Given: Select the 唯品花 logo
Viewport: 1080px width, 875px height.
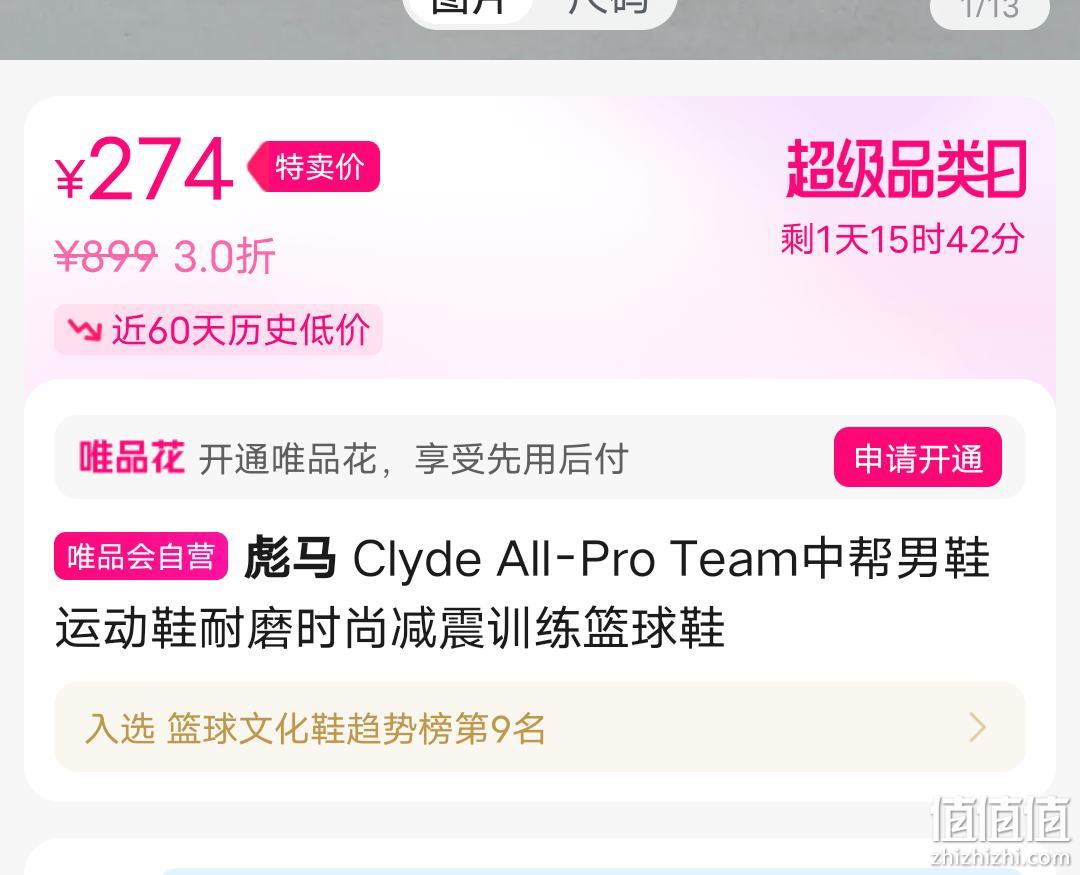Looking at the screenshot, I should 132,457.
